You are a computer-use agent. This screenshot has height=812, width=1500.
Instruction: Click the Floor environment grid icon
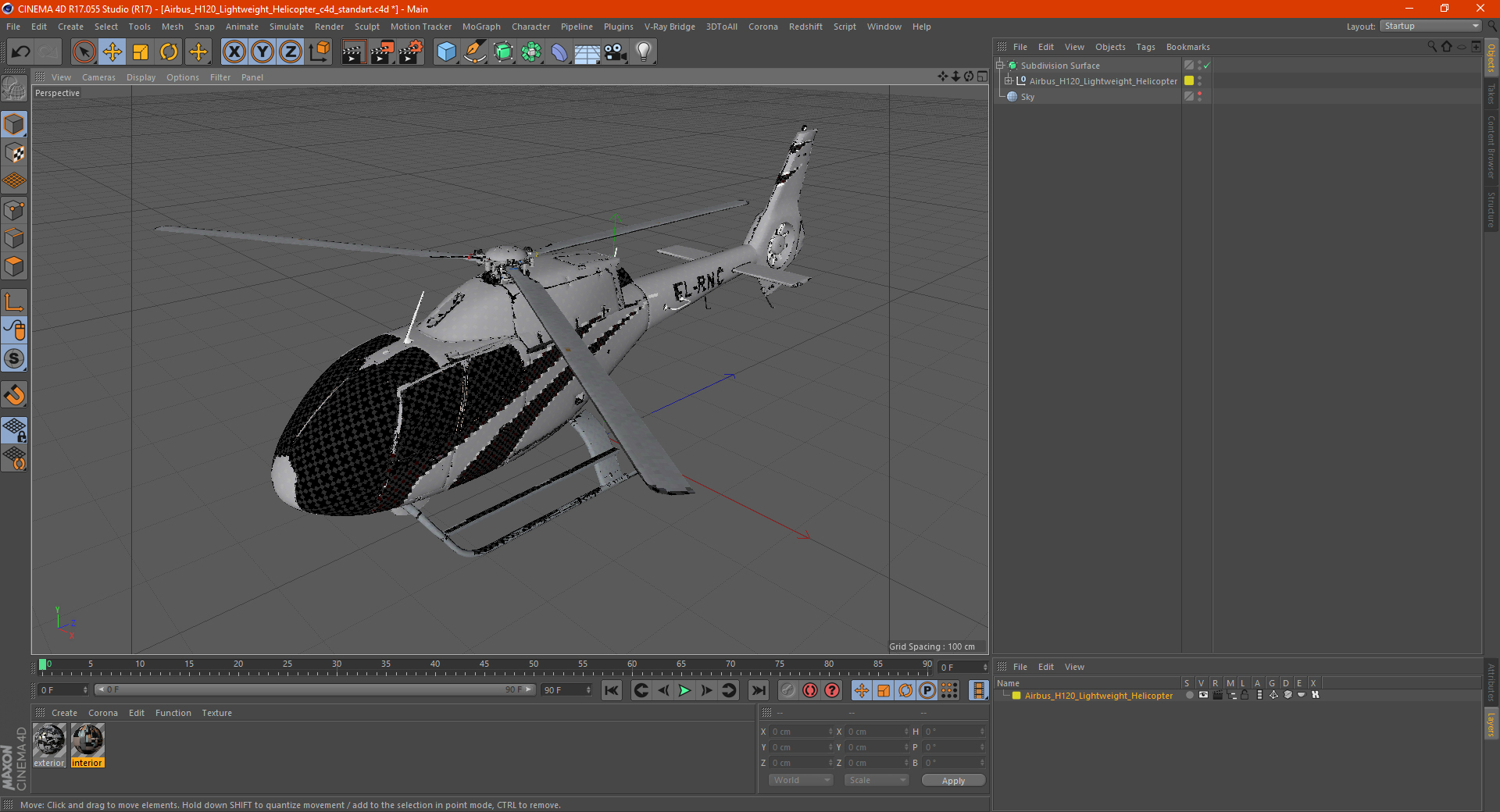[587, 52]
